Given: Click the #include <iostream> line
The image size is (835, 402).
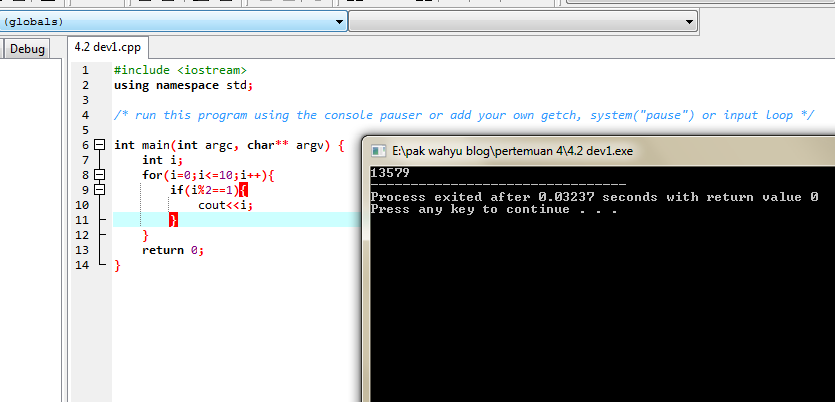Looking at the screenshot, I should coord(181,70).
